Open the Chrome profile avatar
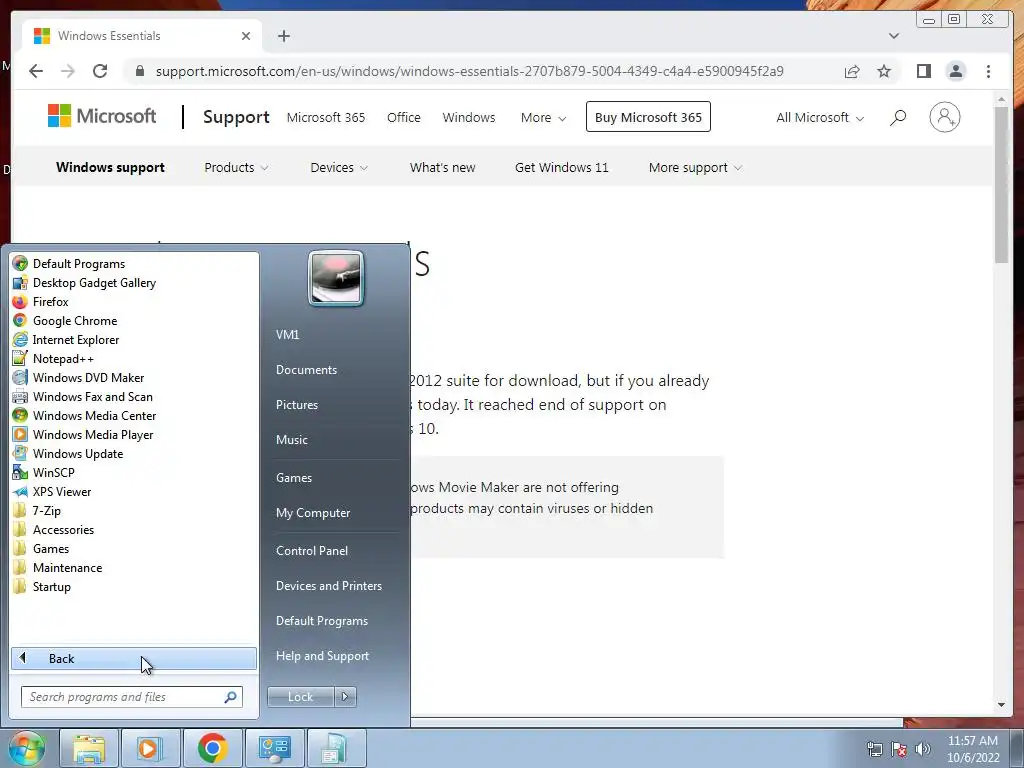 pyautogui.click(x=955, y=71)
